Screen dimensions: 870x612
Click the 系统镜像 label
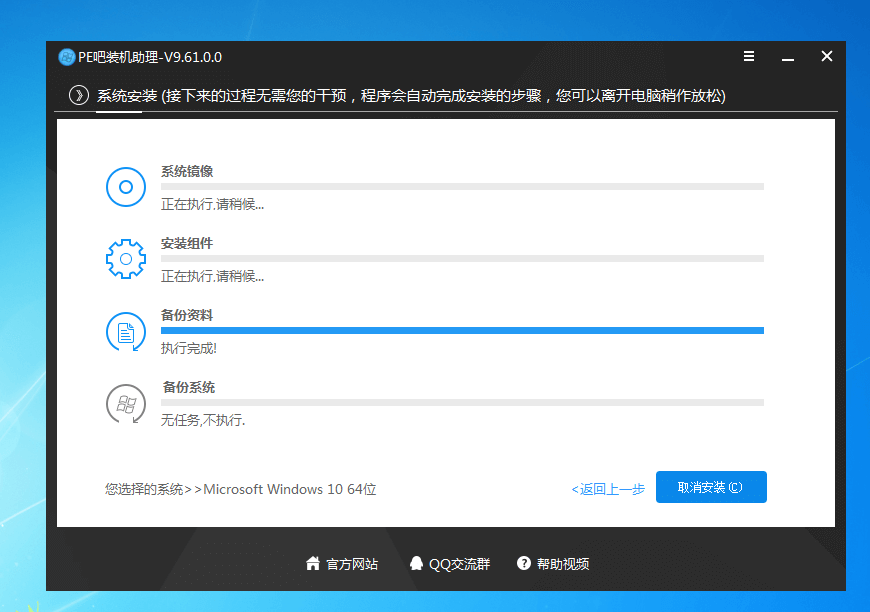pos(187,171)
